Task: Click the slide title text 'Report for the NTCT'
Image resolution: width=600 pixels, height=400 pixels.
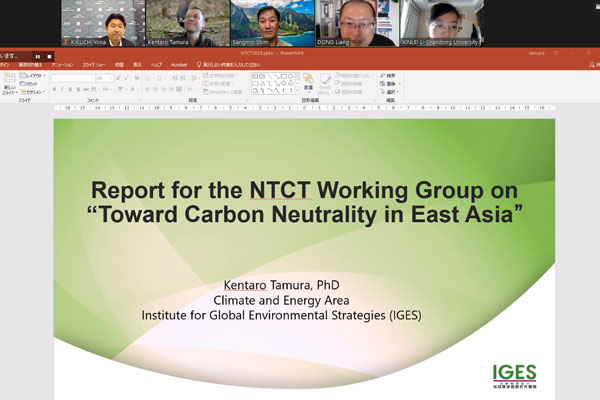Action: click(201, 189)
